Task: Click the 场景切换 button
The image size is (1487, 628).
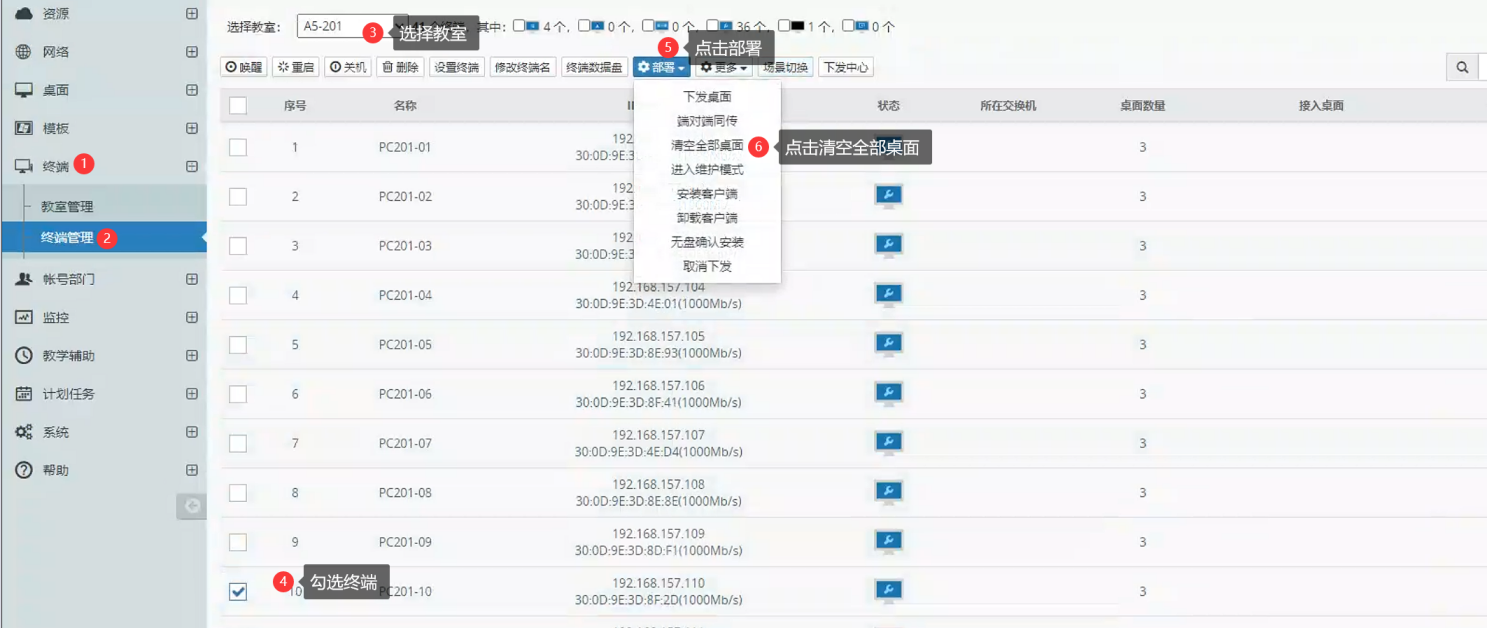Action: (784, 67)
